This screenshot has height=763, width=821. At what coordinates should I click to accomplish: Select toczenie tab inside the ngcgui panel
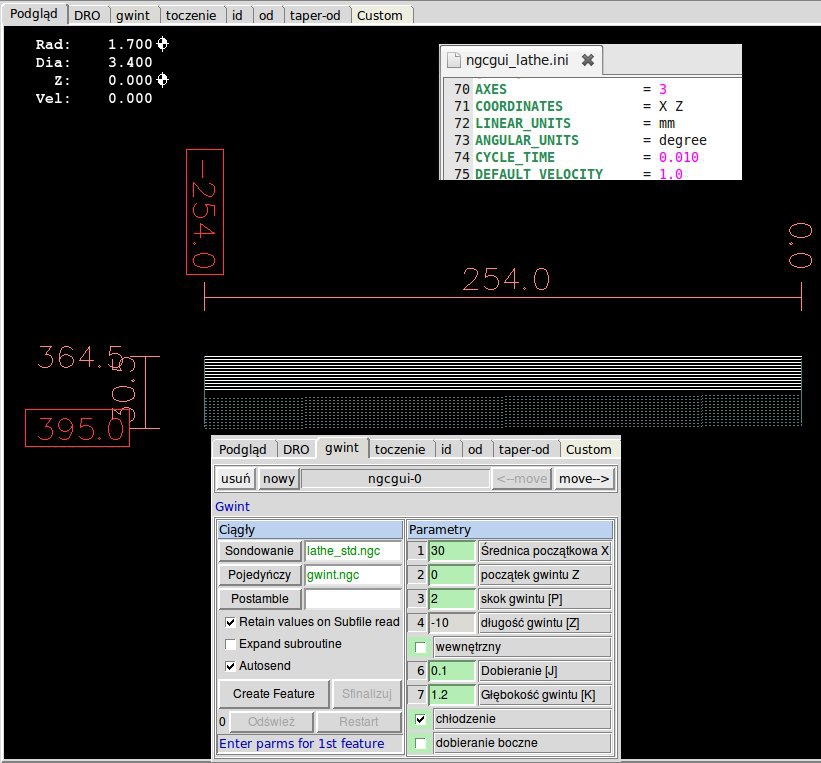[x=400, y=449]
